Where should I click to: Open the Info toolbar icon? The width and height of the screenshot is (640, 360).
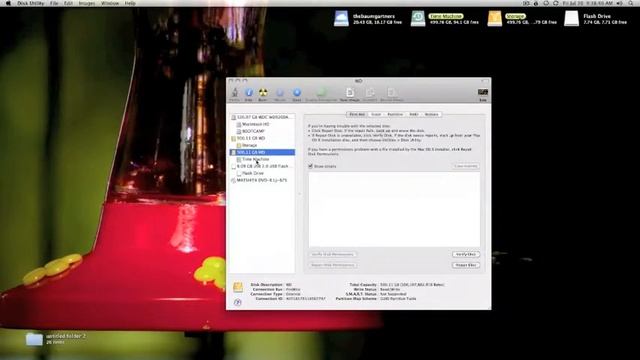(x=249, y=93)
